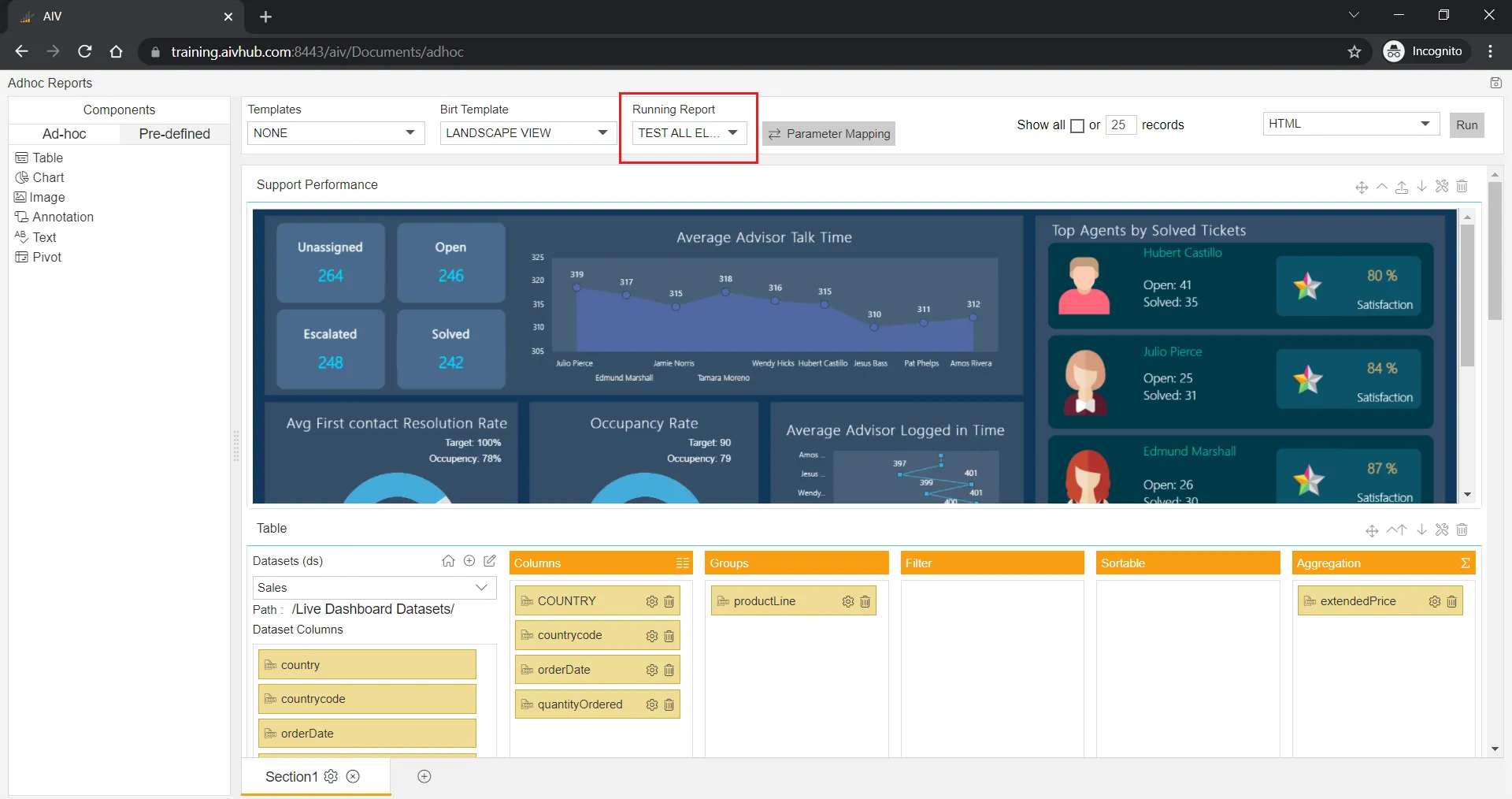
Task: Select the Annotation component
Action: pyautogui.click(x=54, y=217)
